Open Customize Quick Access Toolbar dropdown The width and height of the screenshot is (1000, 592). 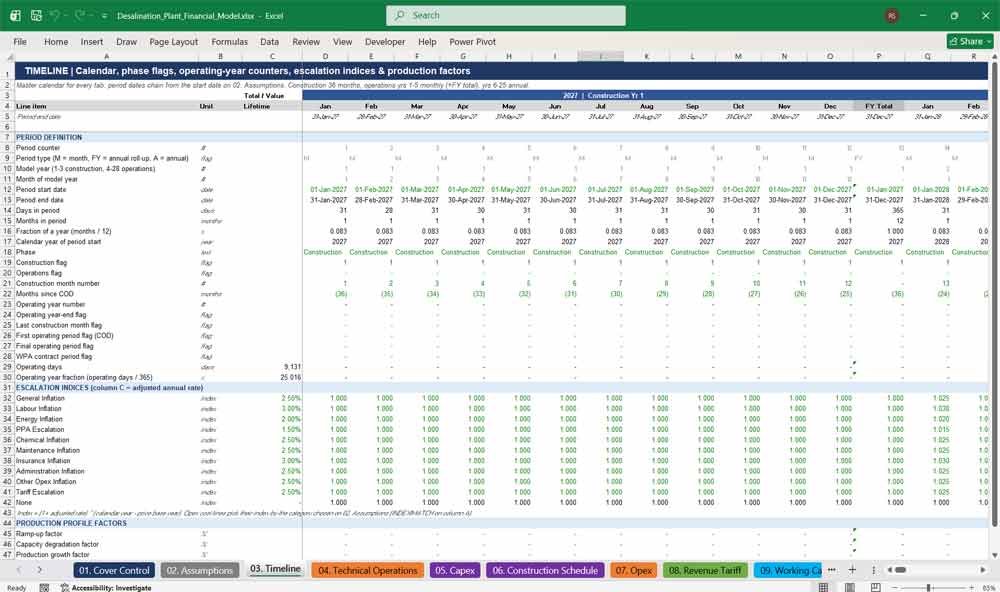point(104,15)
